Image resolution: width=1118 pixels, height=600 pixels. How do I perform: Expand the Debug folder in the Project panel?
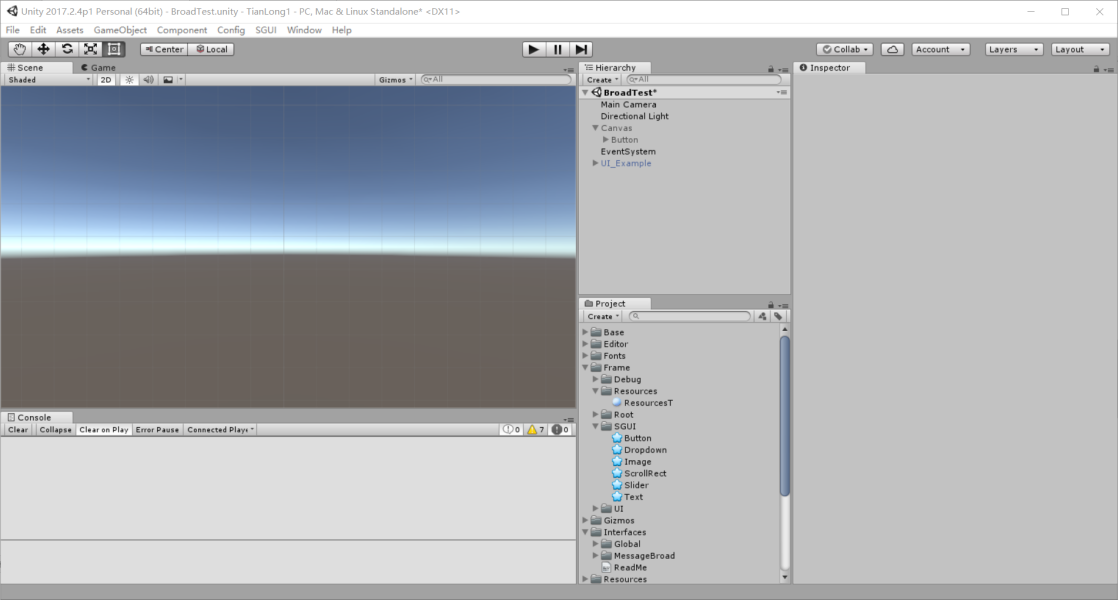(x=595, y=380)
